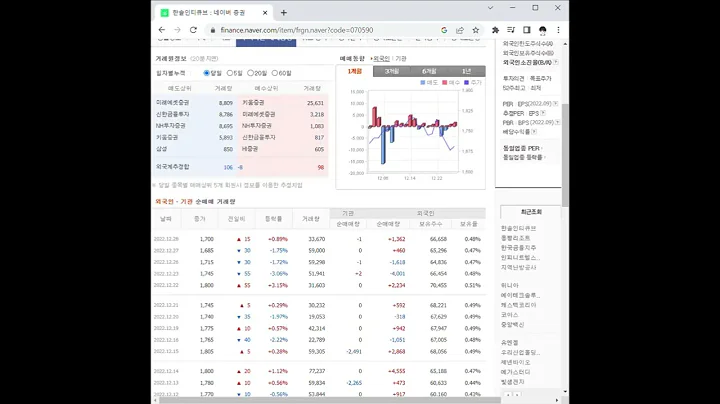Open help icon next to 추정PER EPS
Screen dimensions: 720x404
point(543,113)
